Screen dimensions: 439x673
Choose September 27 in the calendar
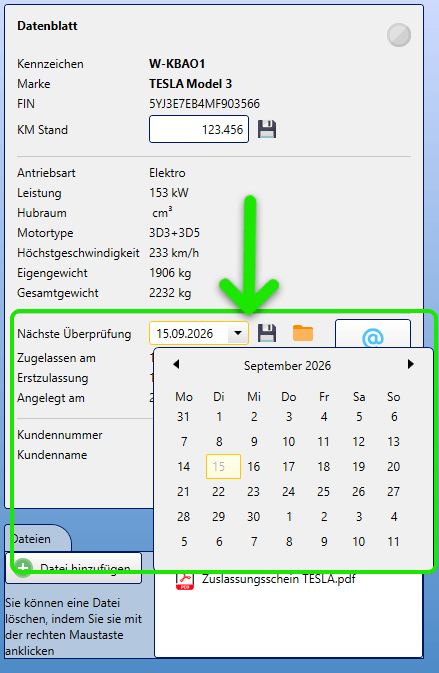point(394,491)
